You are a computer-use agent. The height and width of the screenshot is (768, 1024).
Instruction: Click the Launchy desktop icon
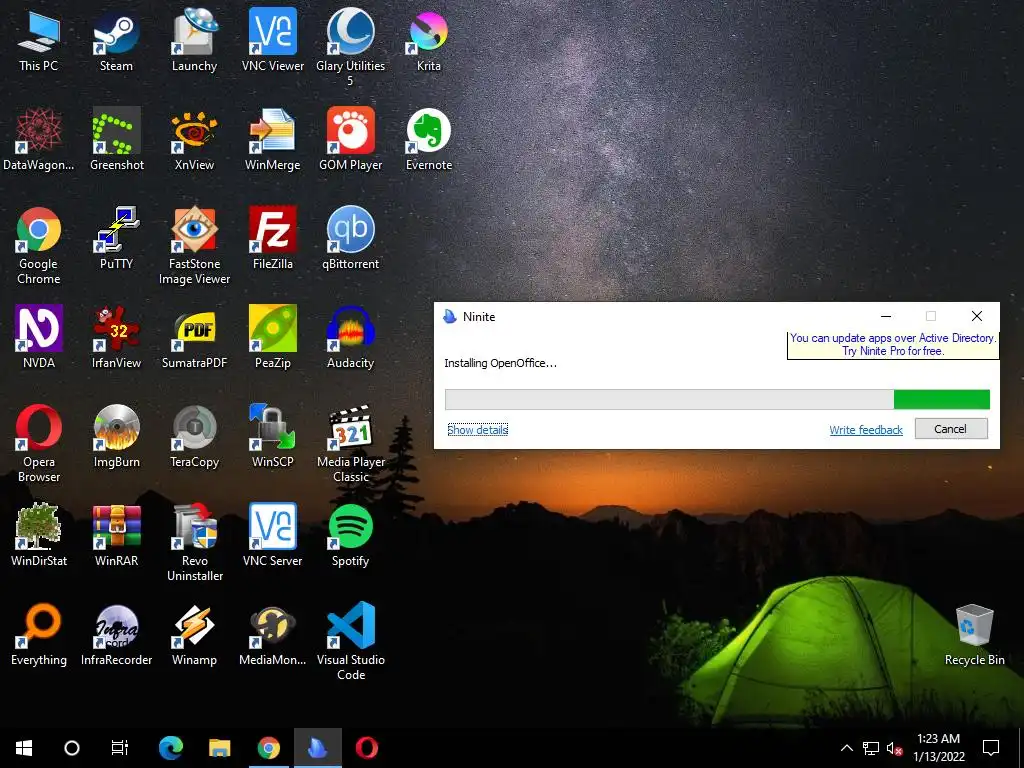click(x=194, y=39)
